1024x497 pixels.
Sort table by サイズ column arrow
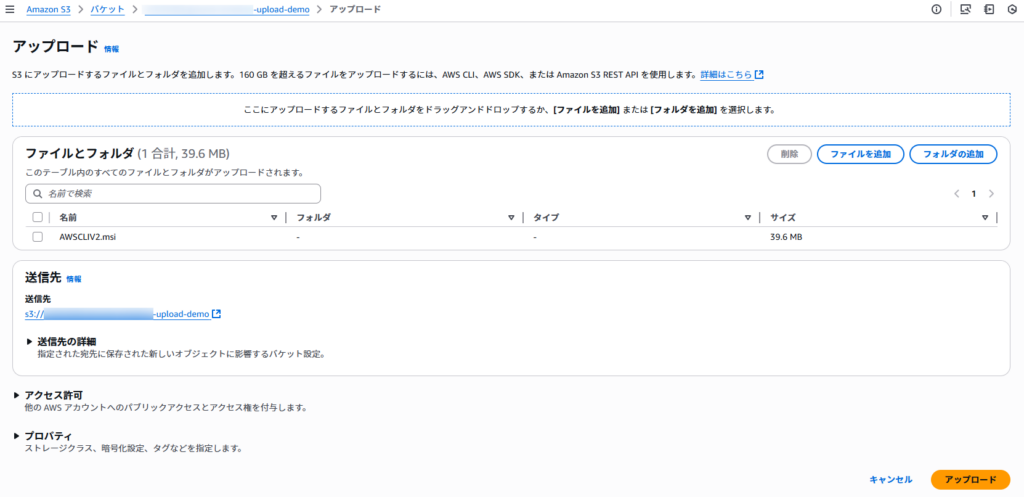(984, 217)
